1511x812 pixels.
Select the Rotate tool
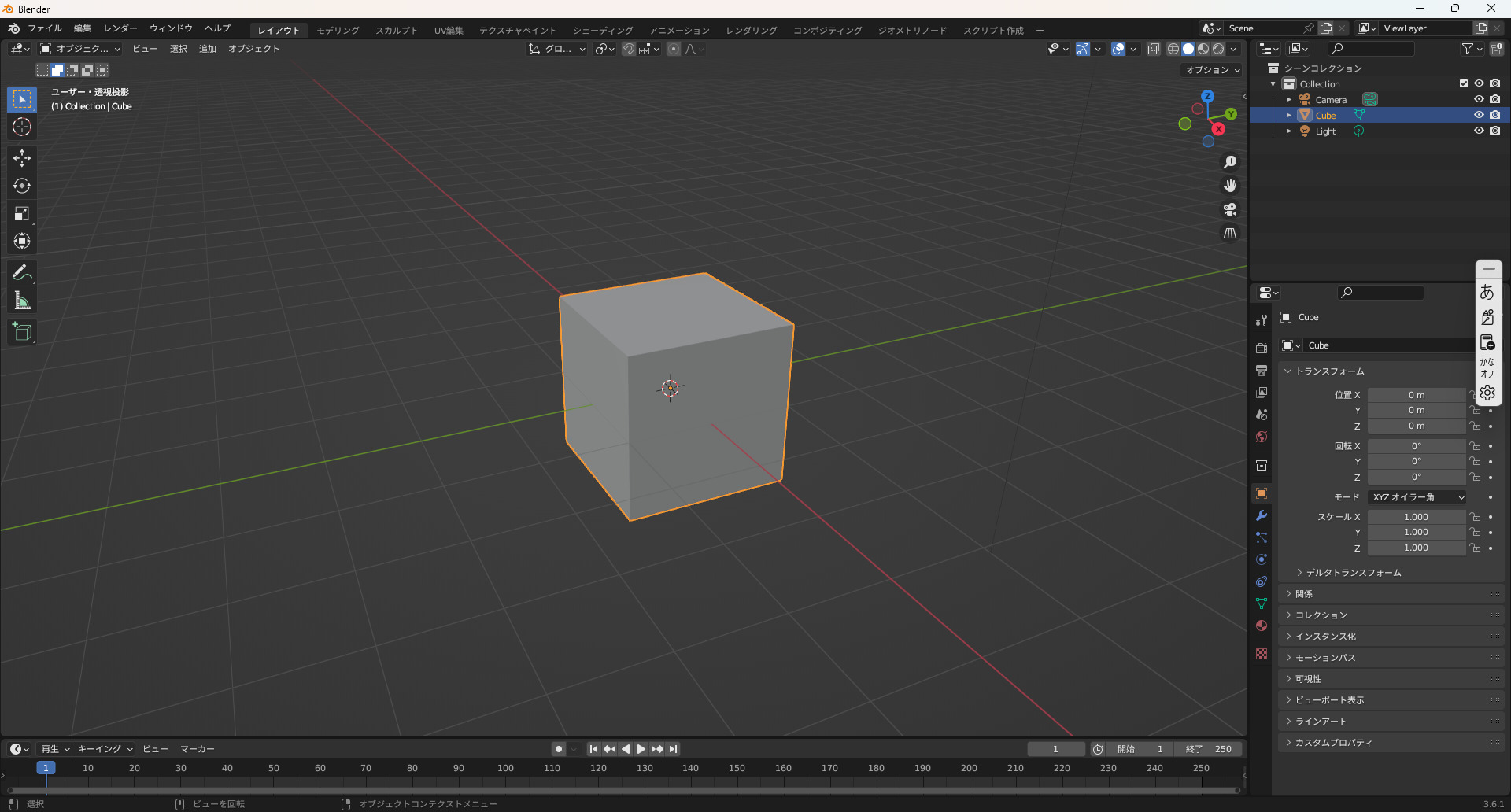click(x=22, y=186)
